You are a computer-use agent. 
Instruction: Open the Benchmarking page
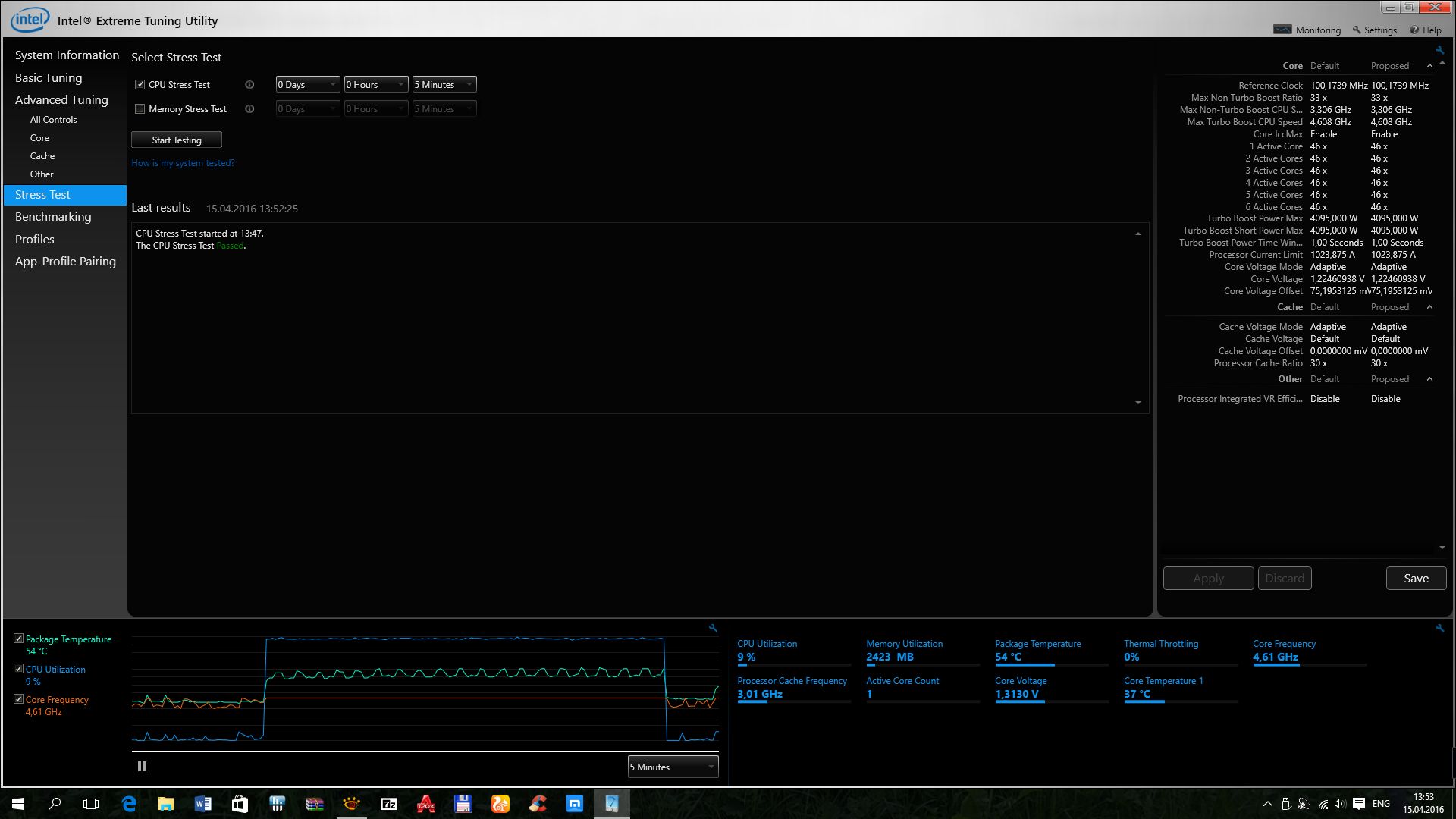pos(53,217)
